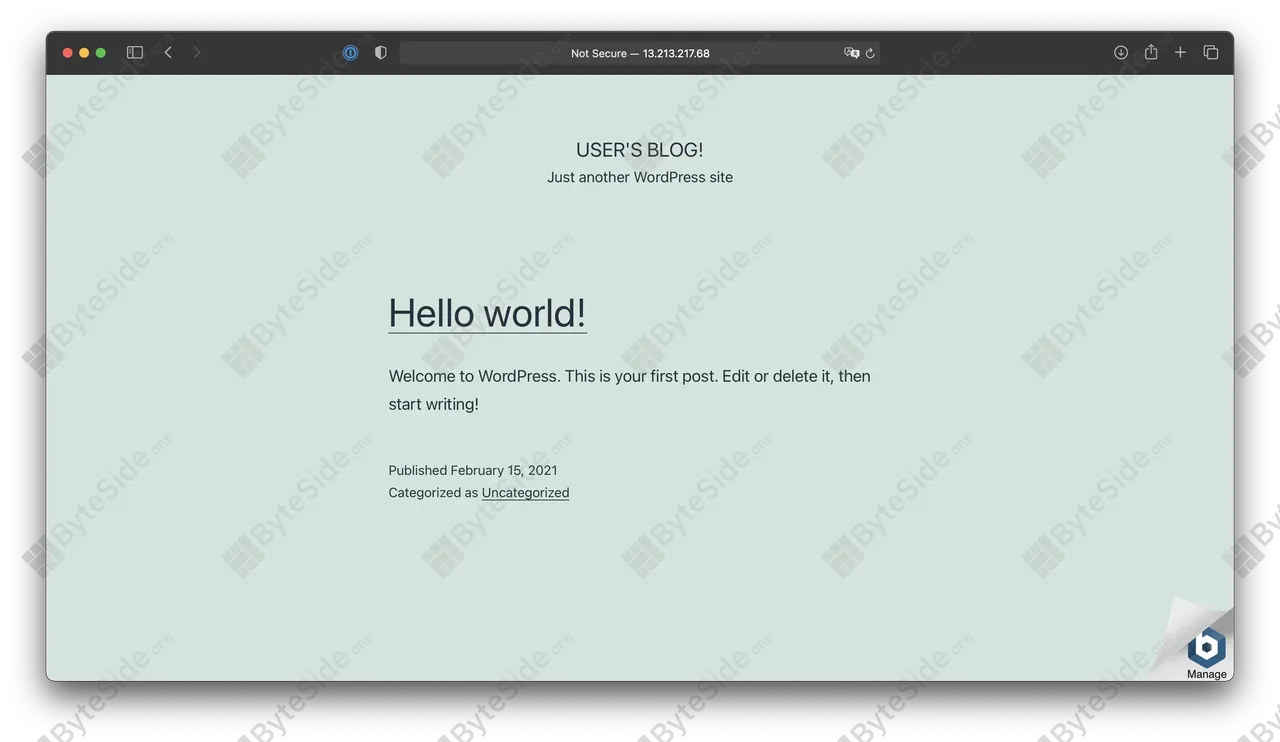This screenshot has width=1280, height=742.
Task: Go back to the previous page
Action: (x=168, y=53)
